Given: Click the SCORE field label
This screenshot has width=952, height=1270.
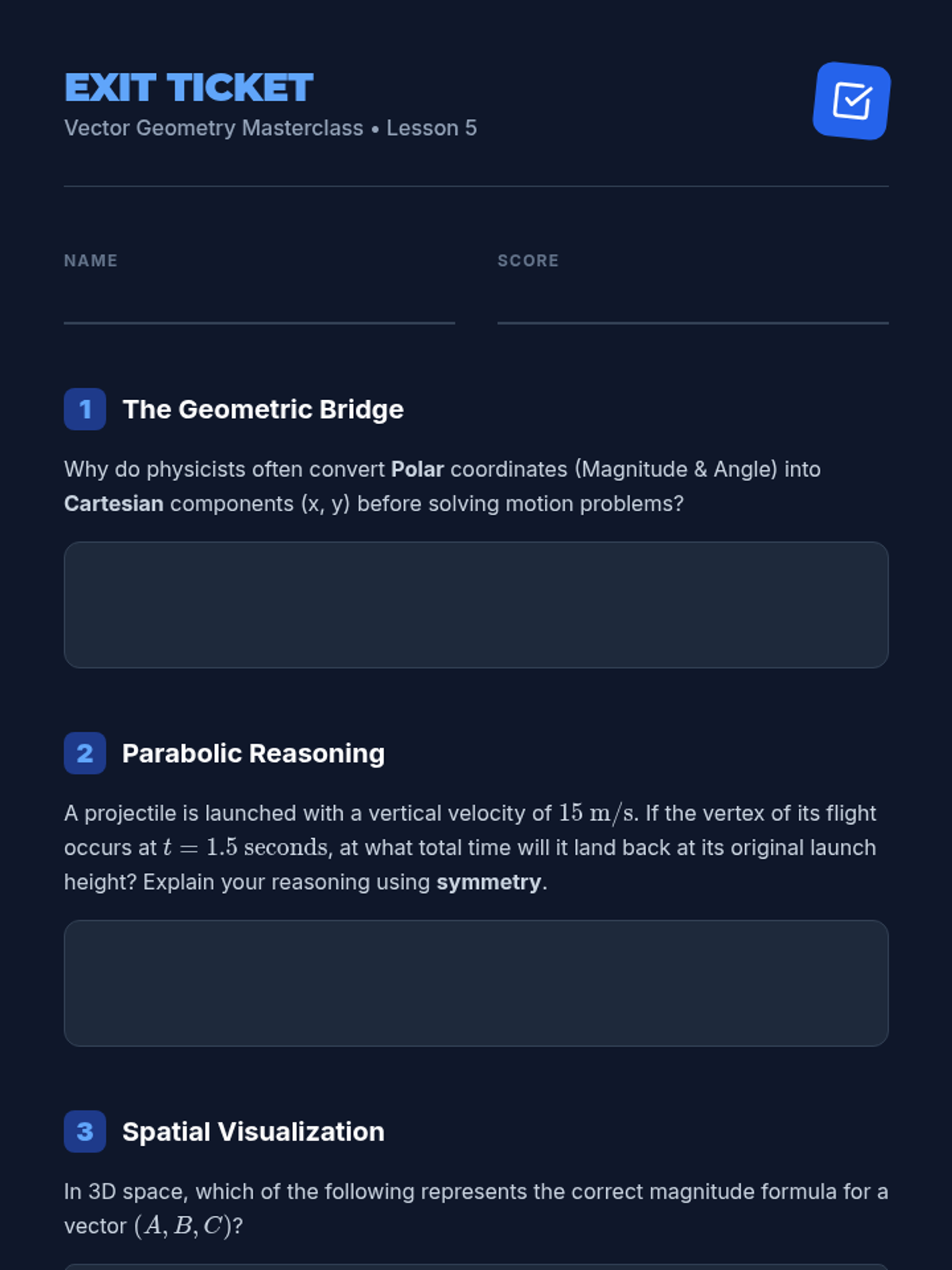Looking at the screenshot, I should tap(528, 261).
